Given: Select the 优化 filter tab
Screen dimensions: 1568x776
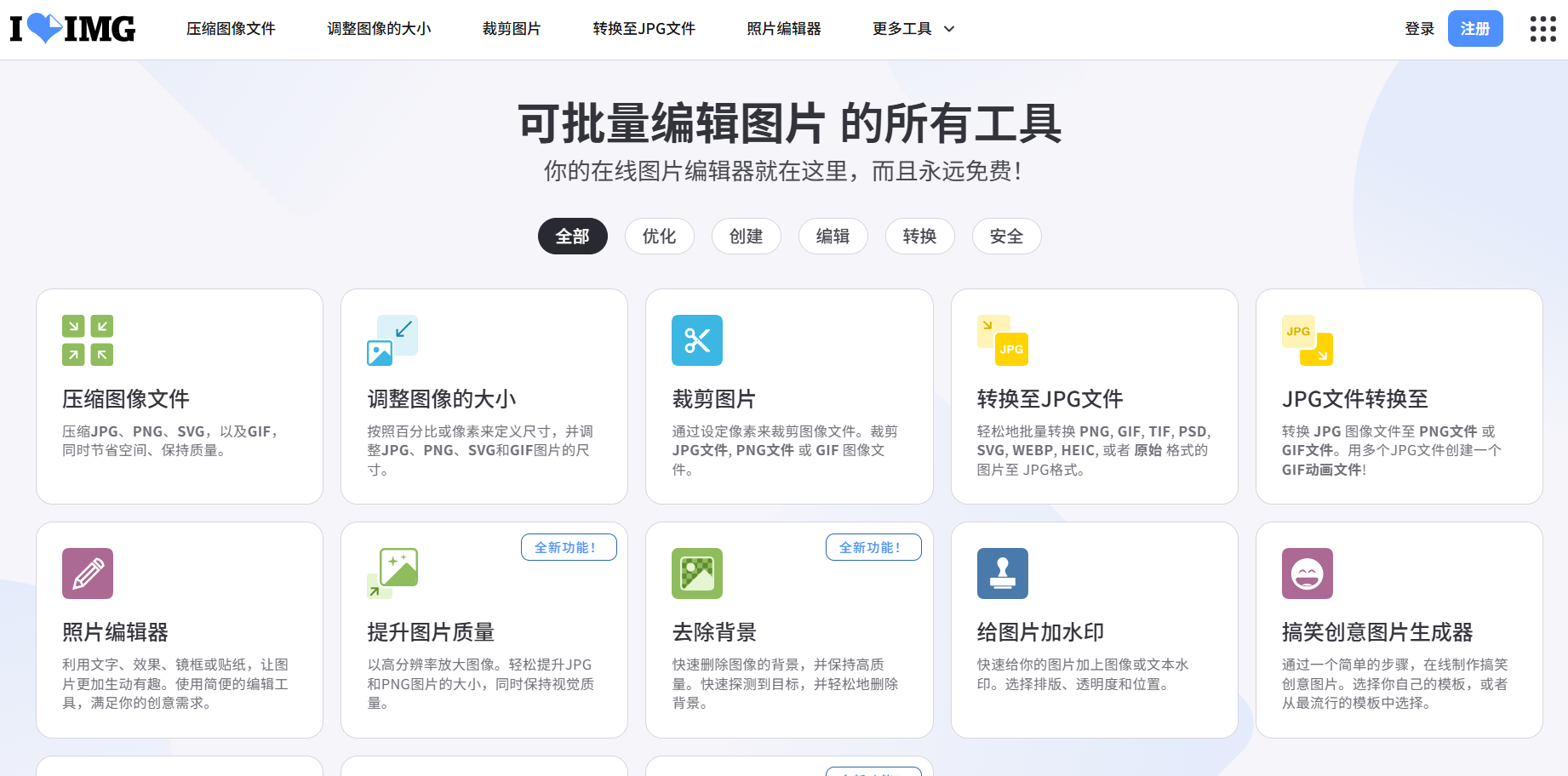Looking at the screenshot, I should coord(659,237).
